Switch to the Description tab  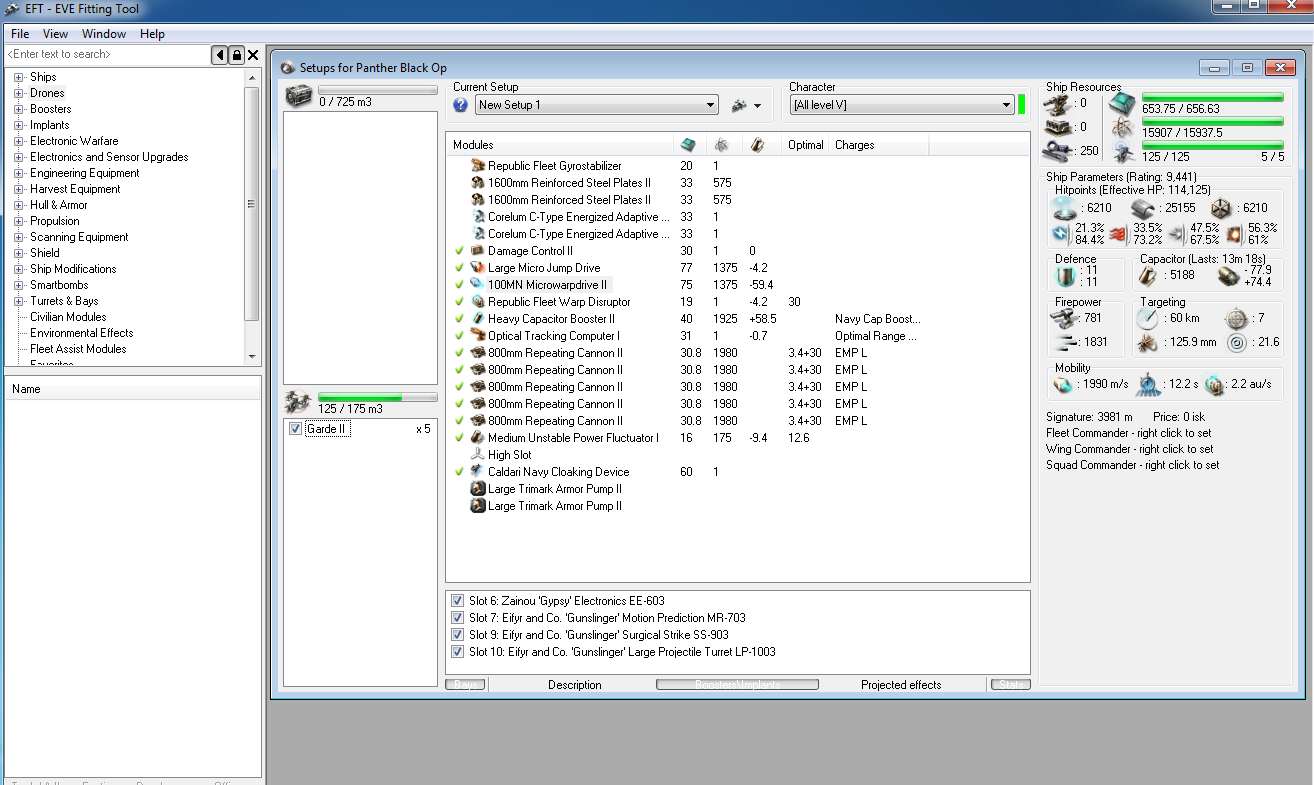tap(575, 685)
